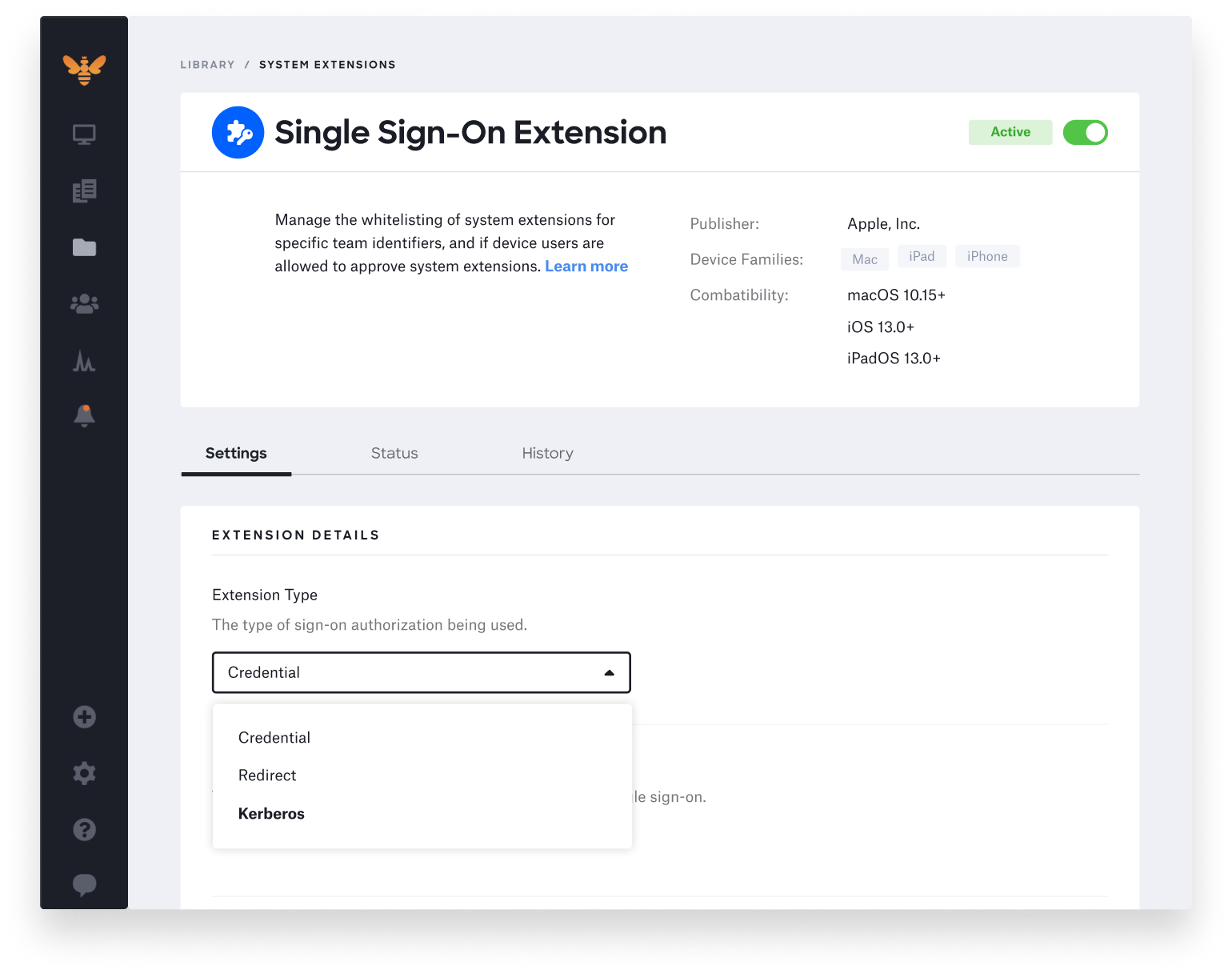The width and height of the screenshot is (1232, 974).
Task: Choose Redirect as the extension type
Action: click(267, 775)
